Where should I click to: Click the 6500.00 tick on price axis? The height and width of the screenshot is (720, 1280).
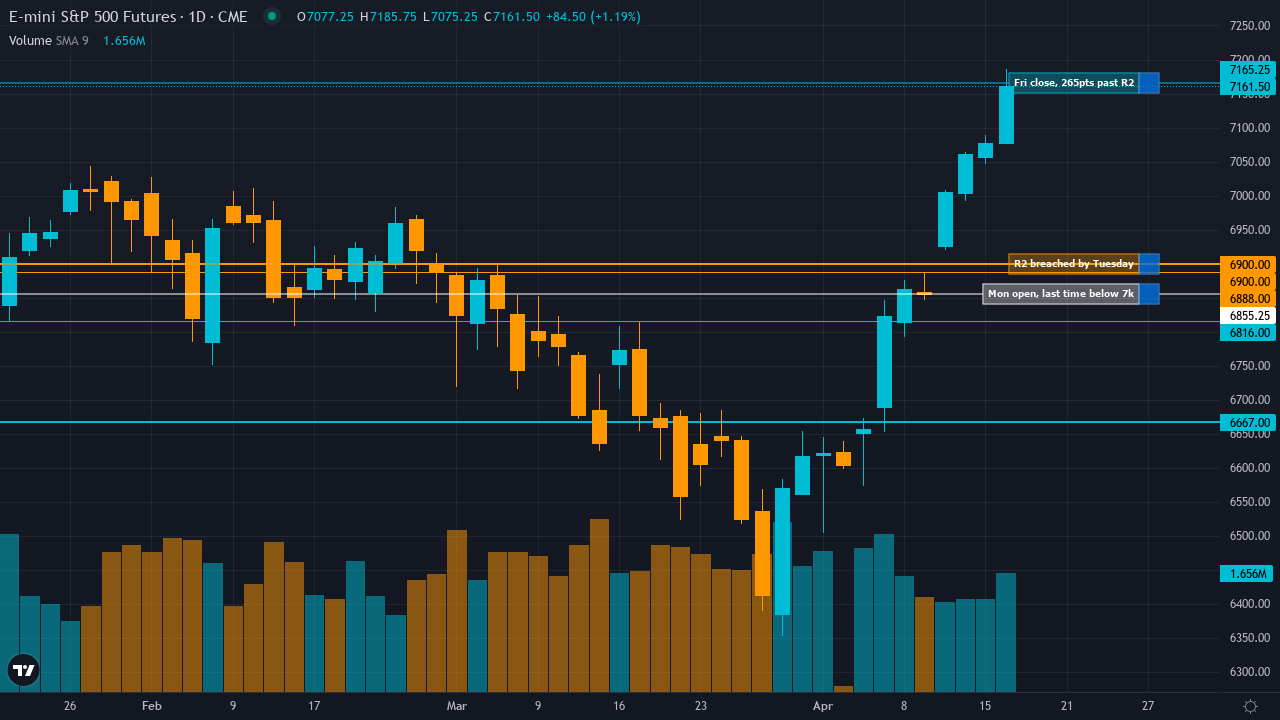[1250, 537]
